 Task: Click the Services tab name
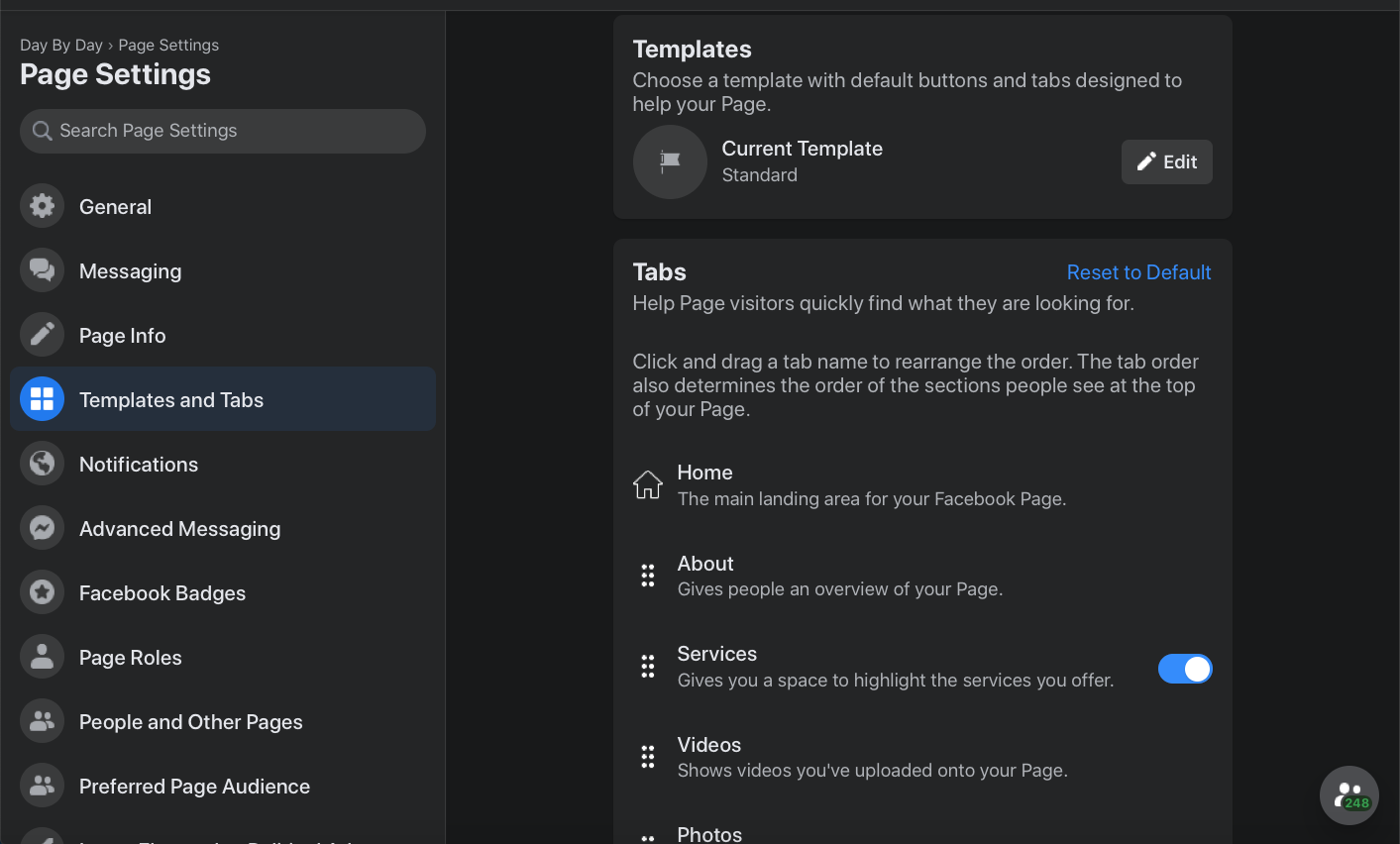[x=717, y=654]
